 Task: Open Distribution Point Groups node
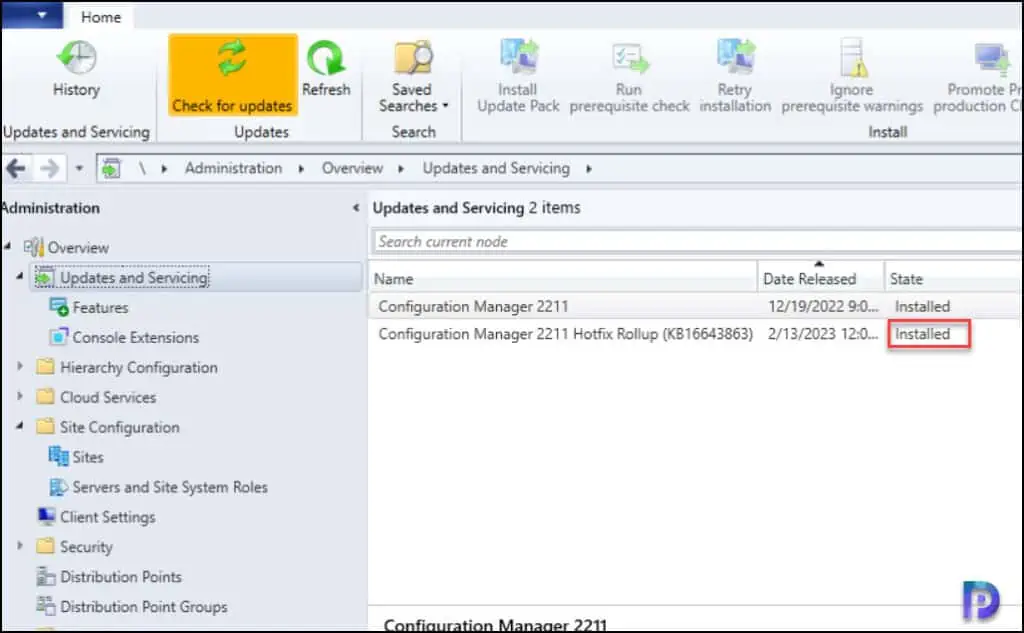coord(144,607)
